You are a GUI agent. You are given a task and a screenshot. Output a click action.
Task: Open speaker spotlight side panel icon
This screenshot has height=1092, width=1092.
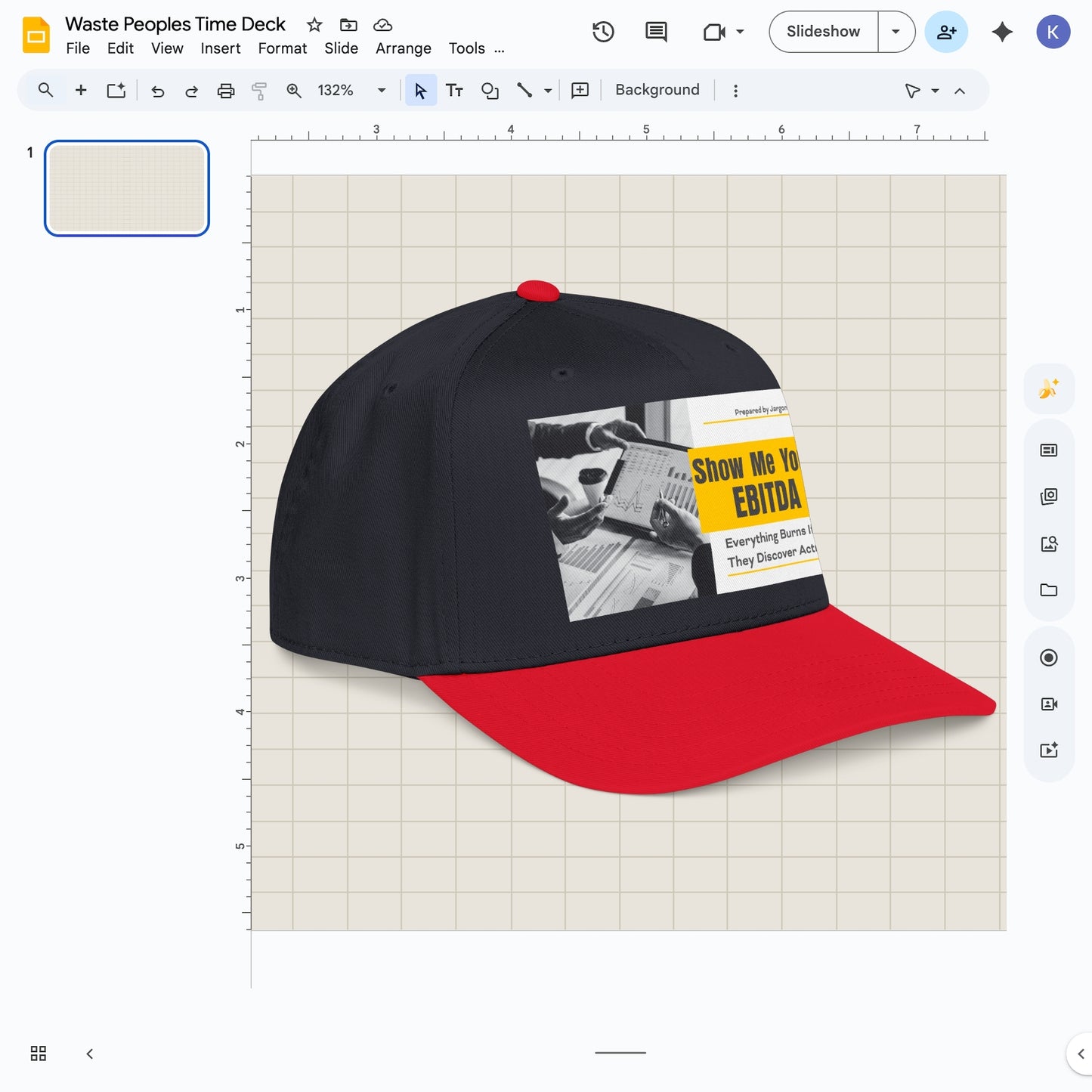(x=1049, y=704)
